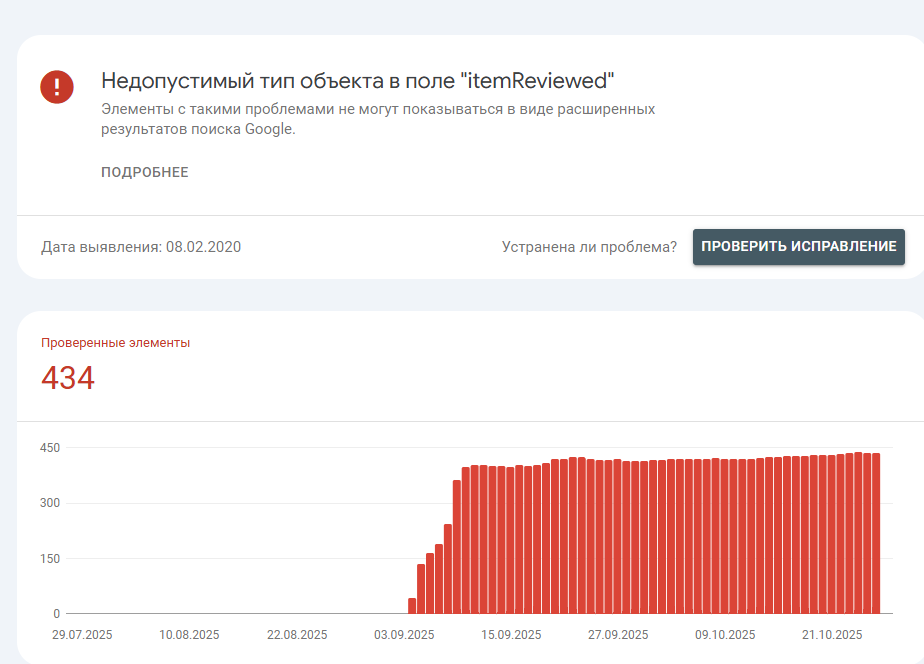Click the 15.09.2025 date axis label
This screenshot has width=924, height=664.
click(x=511, y=635)
